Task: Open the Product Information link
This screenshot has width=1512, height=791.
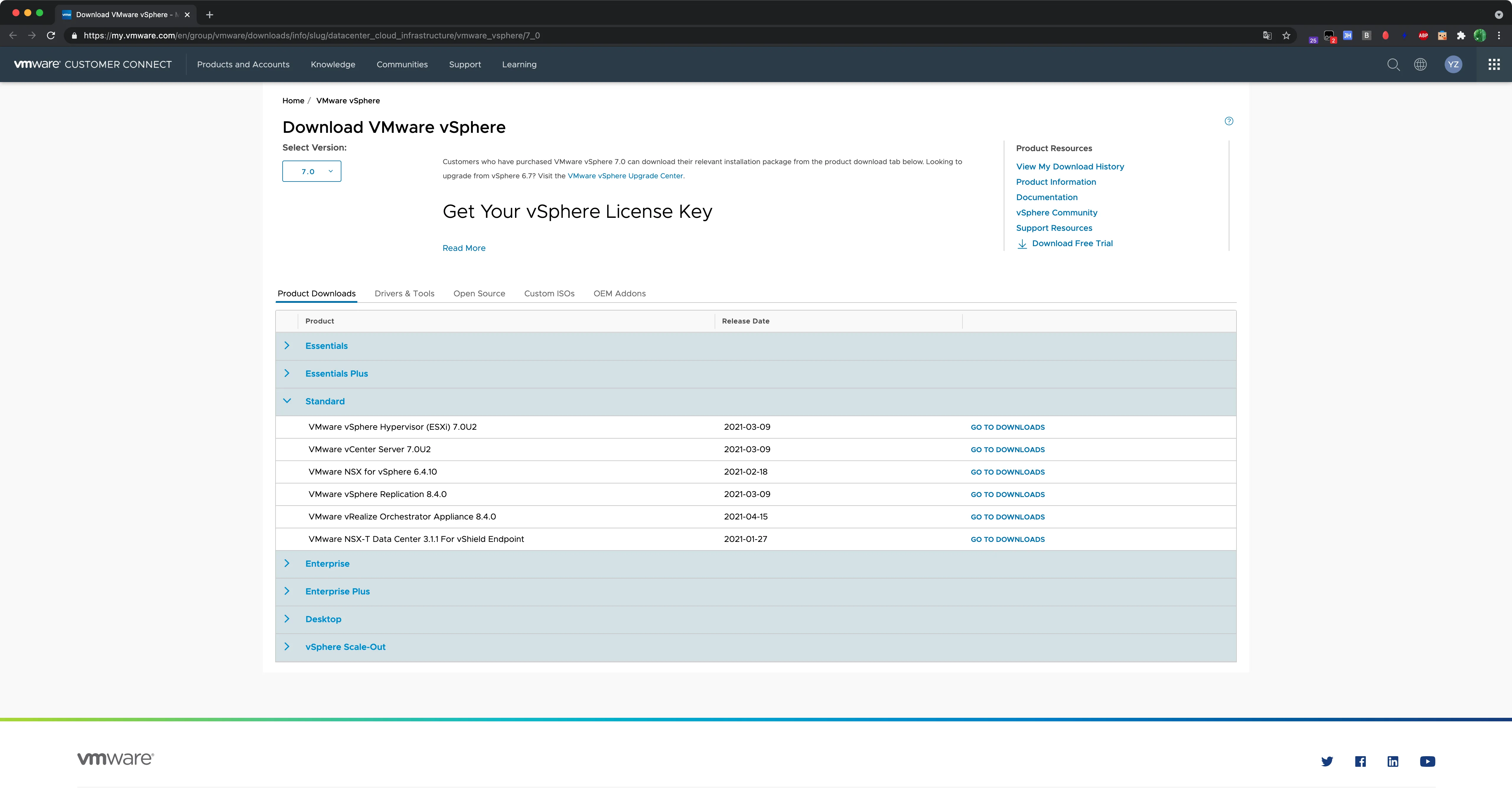Action: pyautogui.click(x=1056, y=182)
